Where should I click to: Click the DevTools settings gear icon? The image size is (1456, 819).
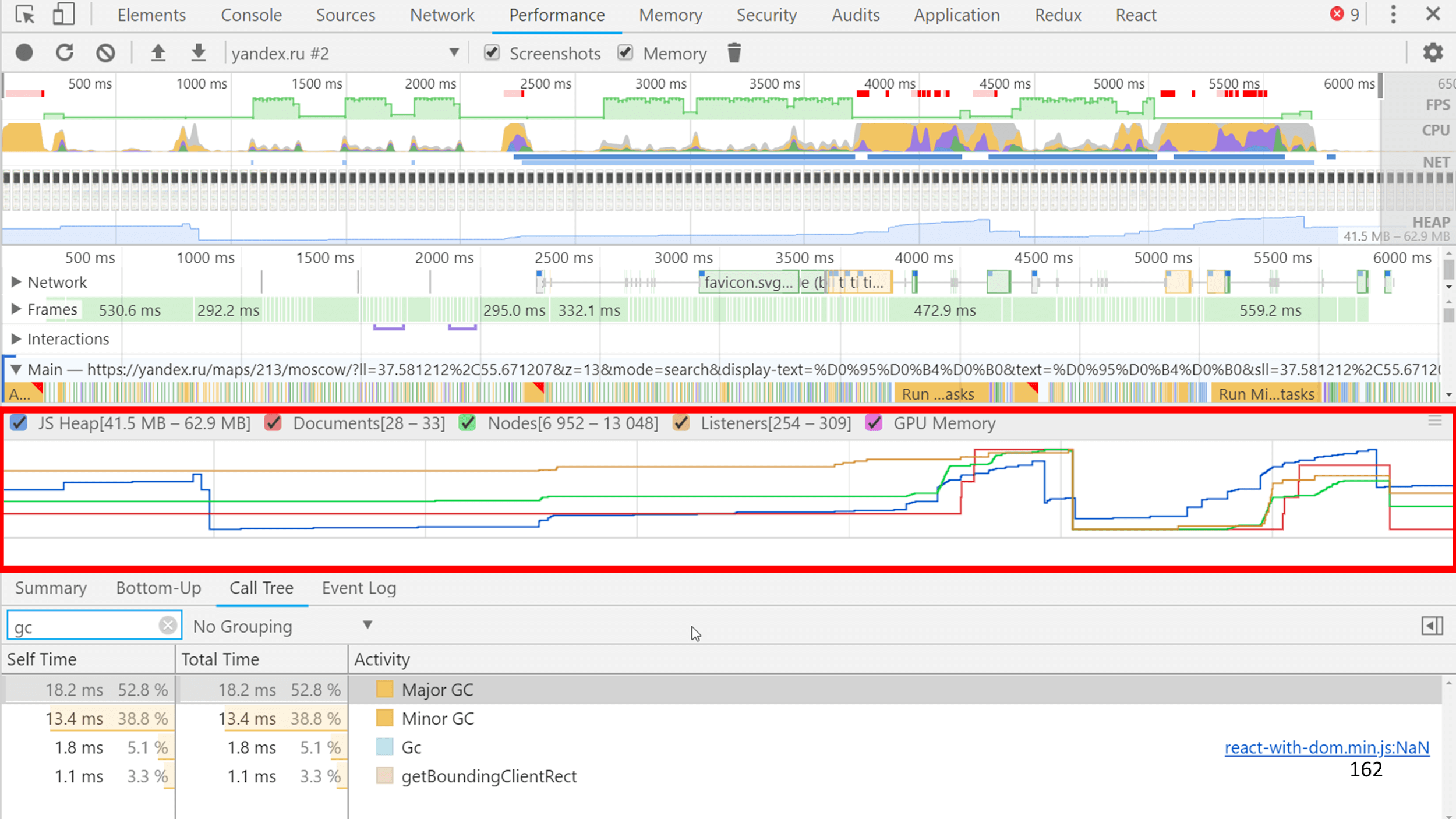click(x=1433, y=53)
